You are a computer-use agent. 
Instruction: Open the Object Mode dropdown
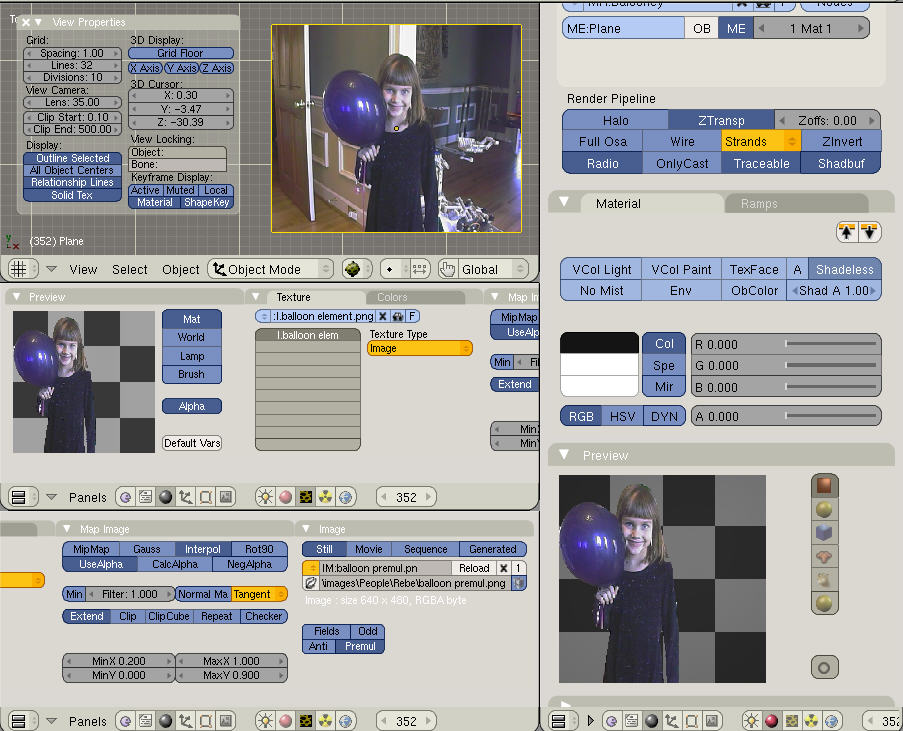[x=270, y=269]
